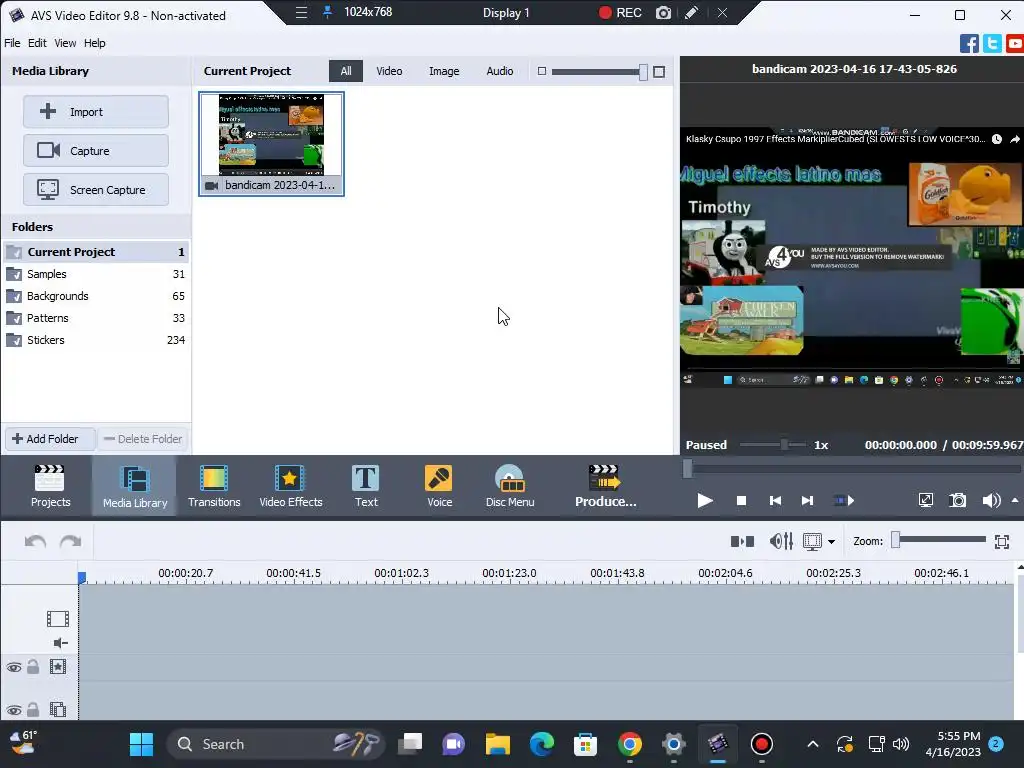
Task: Open the Edit menu
Action: [x=37, y=43]
